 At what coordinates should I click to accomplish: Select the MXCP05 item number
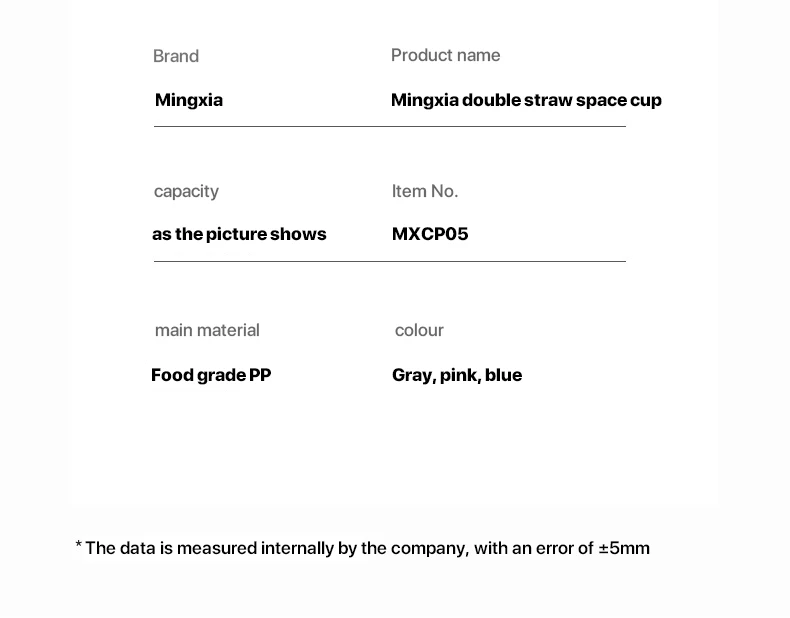[430, 234]
